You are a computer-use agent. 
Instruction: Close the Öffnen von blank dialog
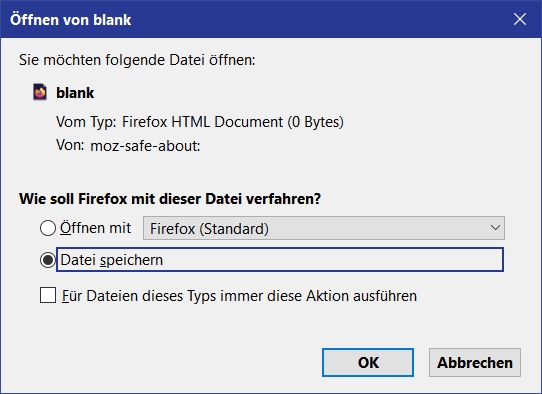tap(520, 19)
